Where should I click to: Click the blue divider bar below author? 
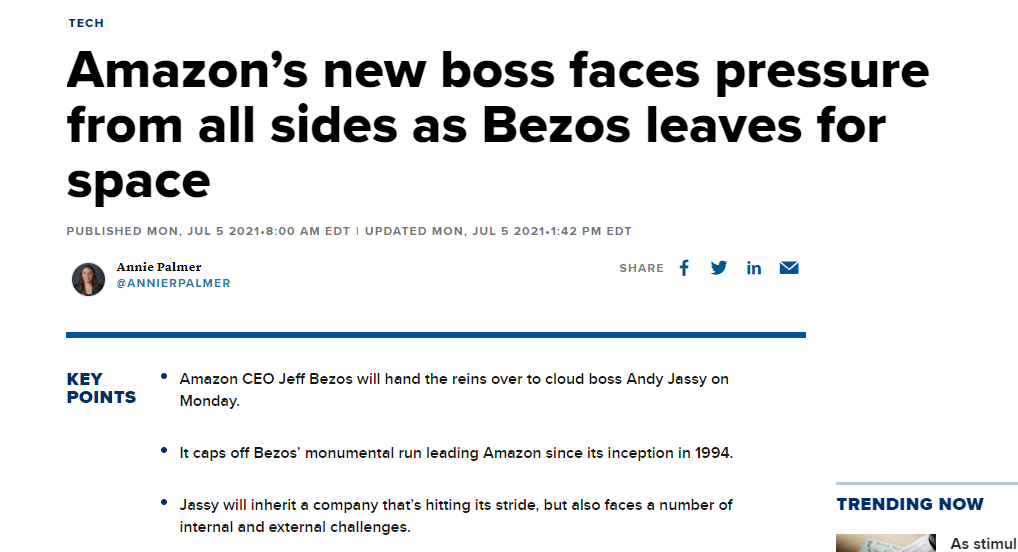click(435, 335)
